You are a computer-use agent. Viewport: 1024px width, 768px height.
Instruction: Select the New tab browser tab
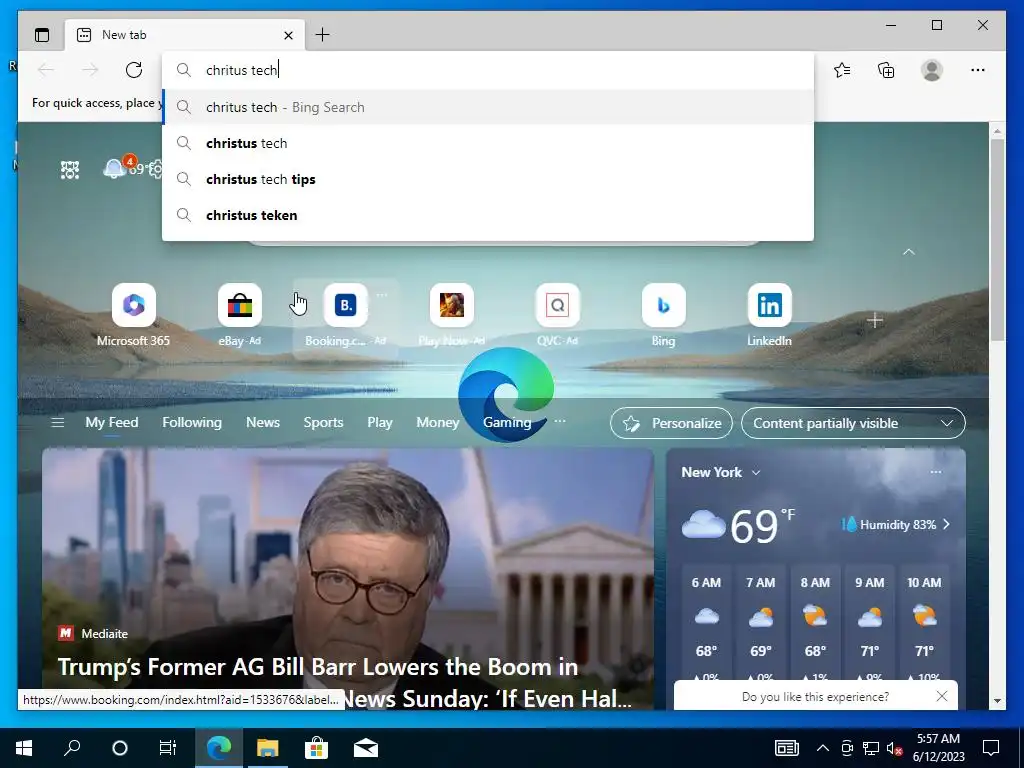185,35
